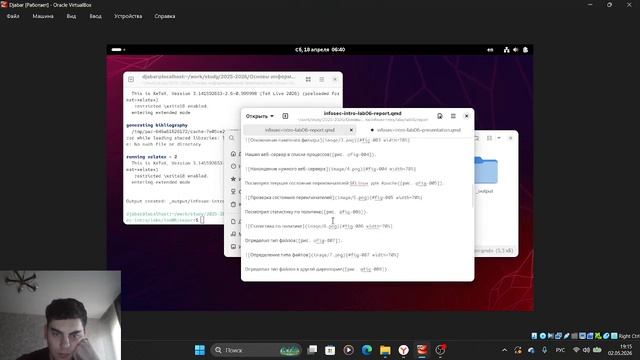This screenshot has width=640, height=360.
Task: Open the Устройства menu
Action: [x=128, y=16]
